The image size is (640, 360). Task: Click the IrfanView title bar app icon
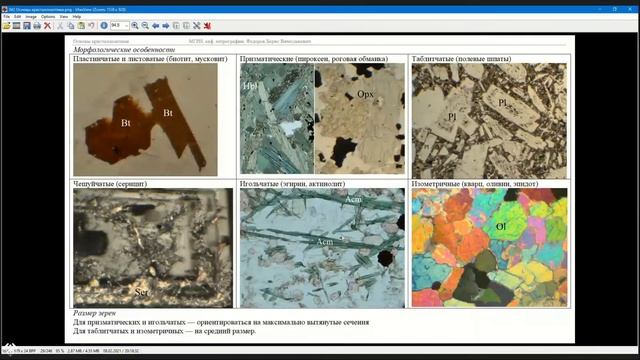pos(4,9)
